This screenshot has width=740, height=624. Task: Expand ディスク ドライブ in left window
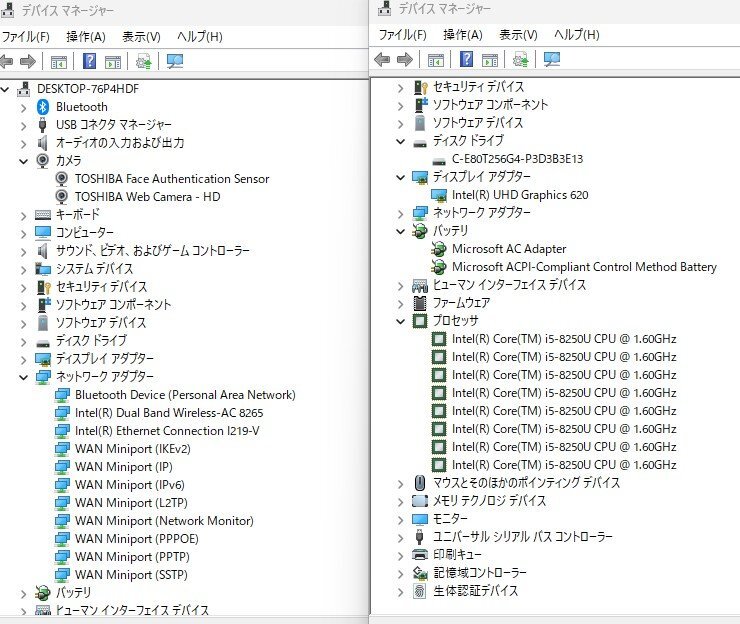24,342
